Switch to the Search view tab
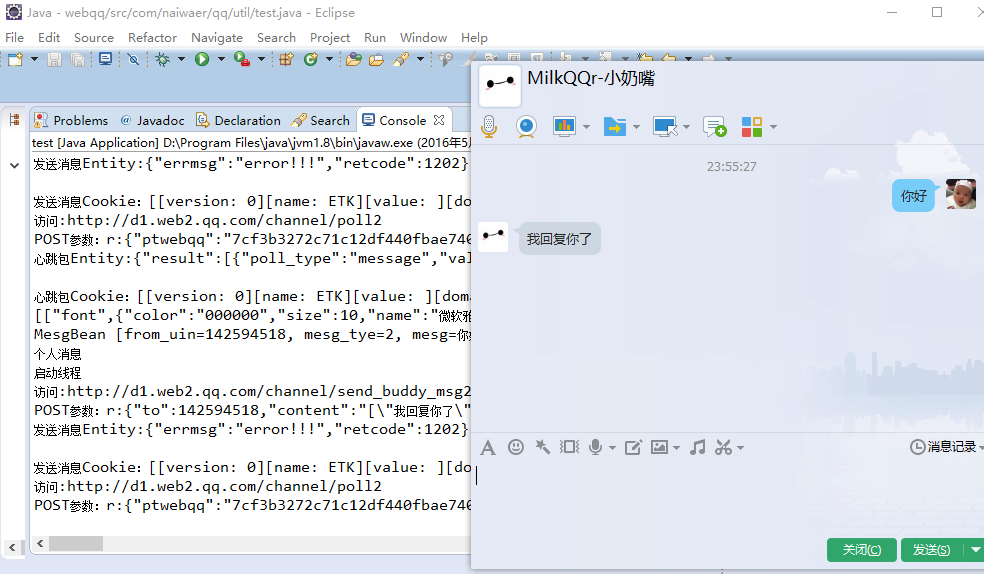 (321, 120)
